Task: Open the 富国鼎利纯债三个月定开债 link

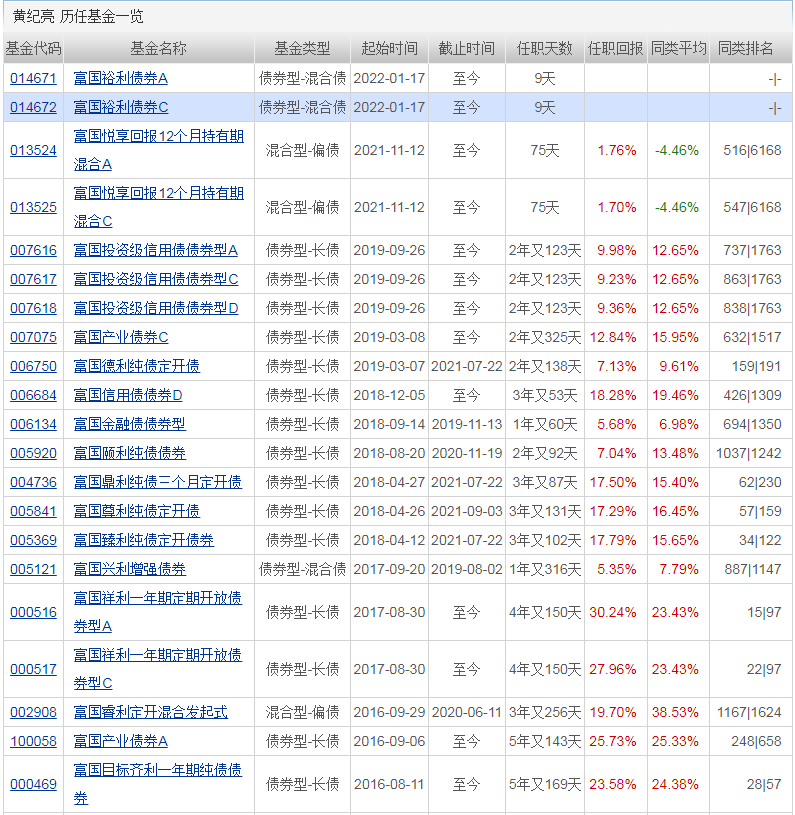Action: point(157,482)
